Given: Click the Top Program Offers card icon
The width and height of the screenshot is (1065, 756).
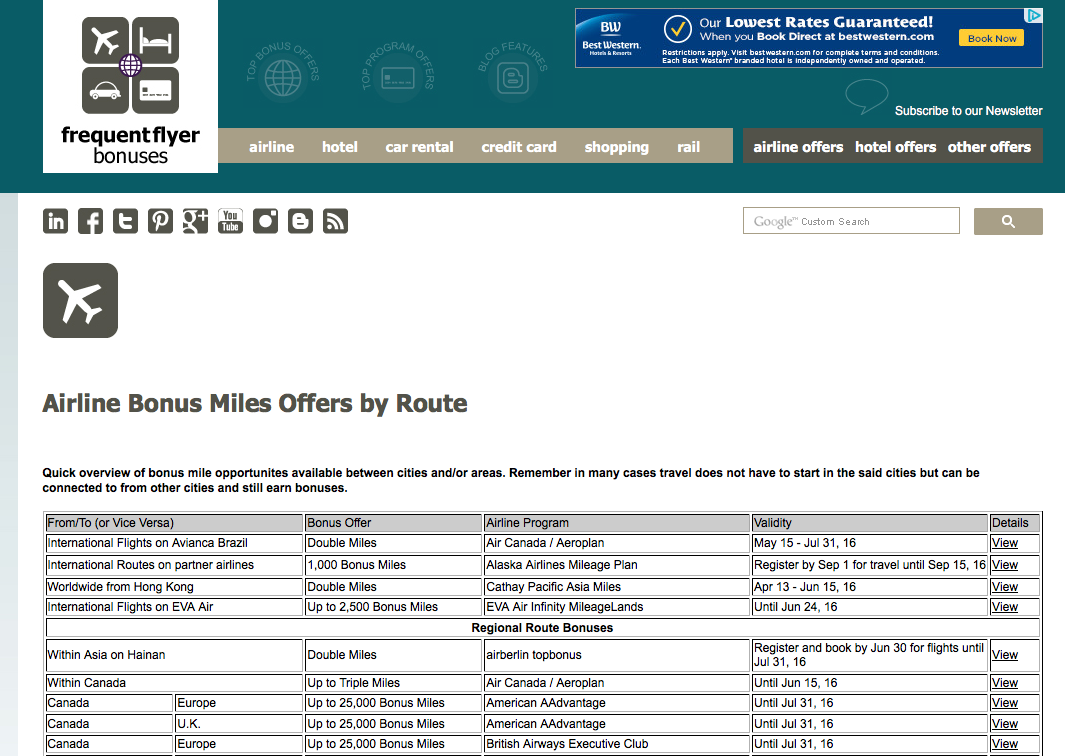Looking at the screenshot, I should pos(398,76).
